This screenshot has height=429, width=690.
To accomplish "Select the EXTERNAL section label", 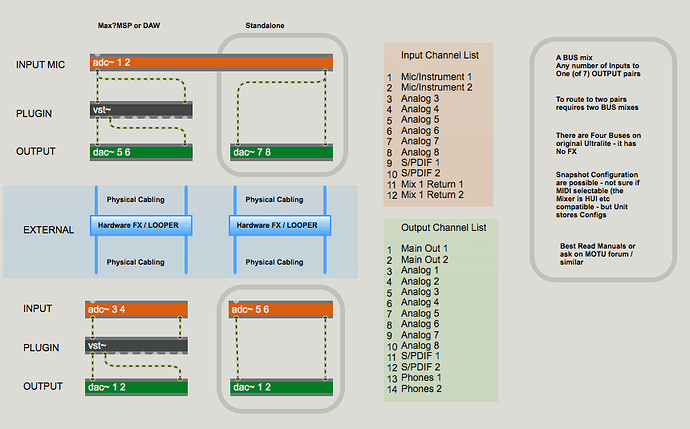I will [x=49, y=230].
